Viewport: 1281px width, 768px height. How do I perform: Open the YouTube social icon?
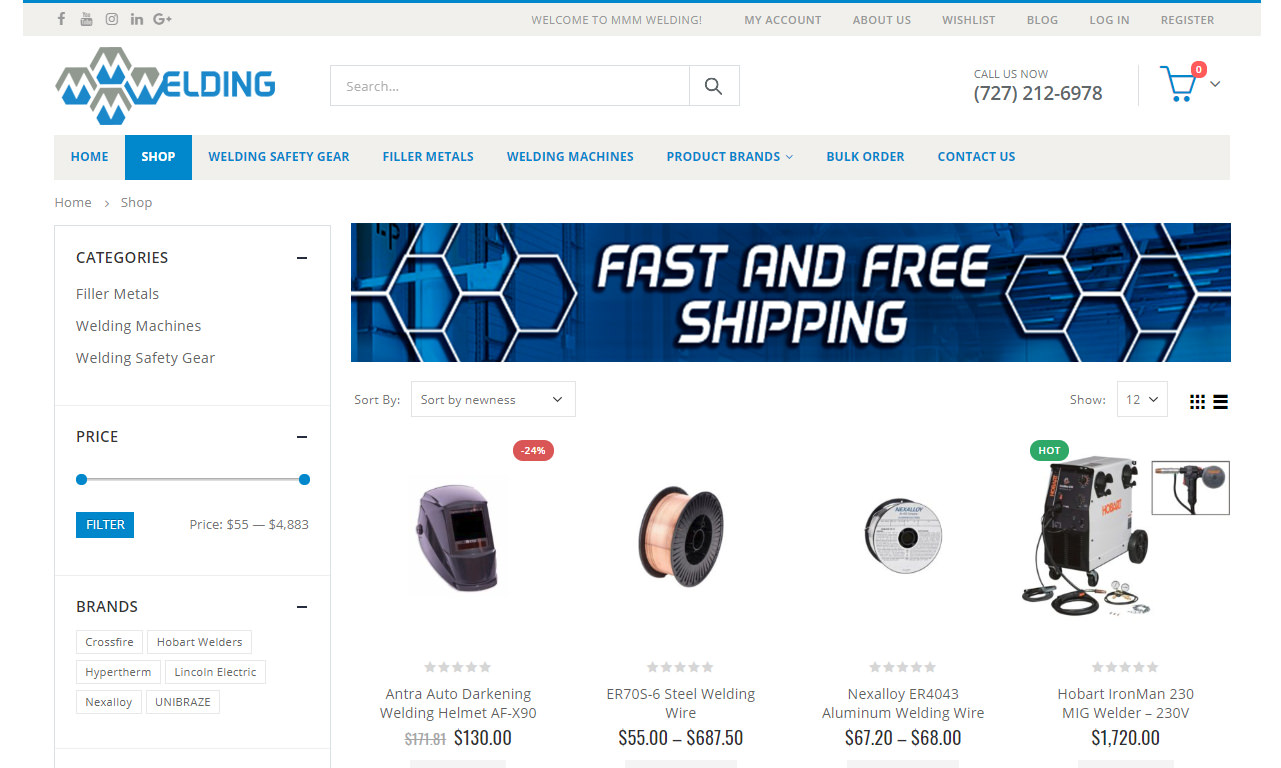point(87,19)
